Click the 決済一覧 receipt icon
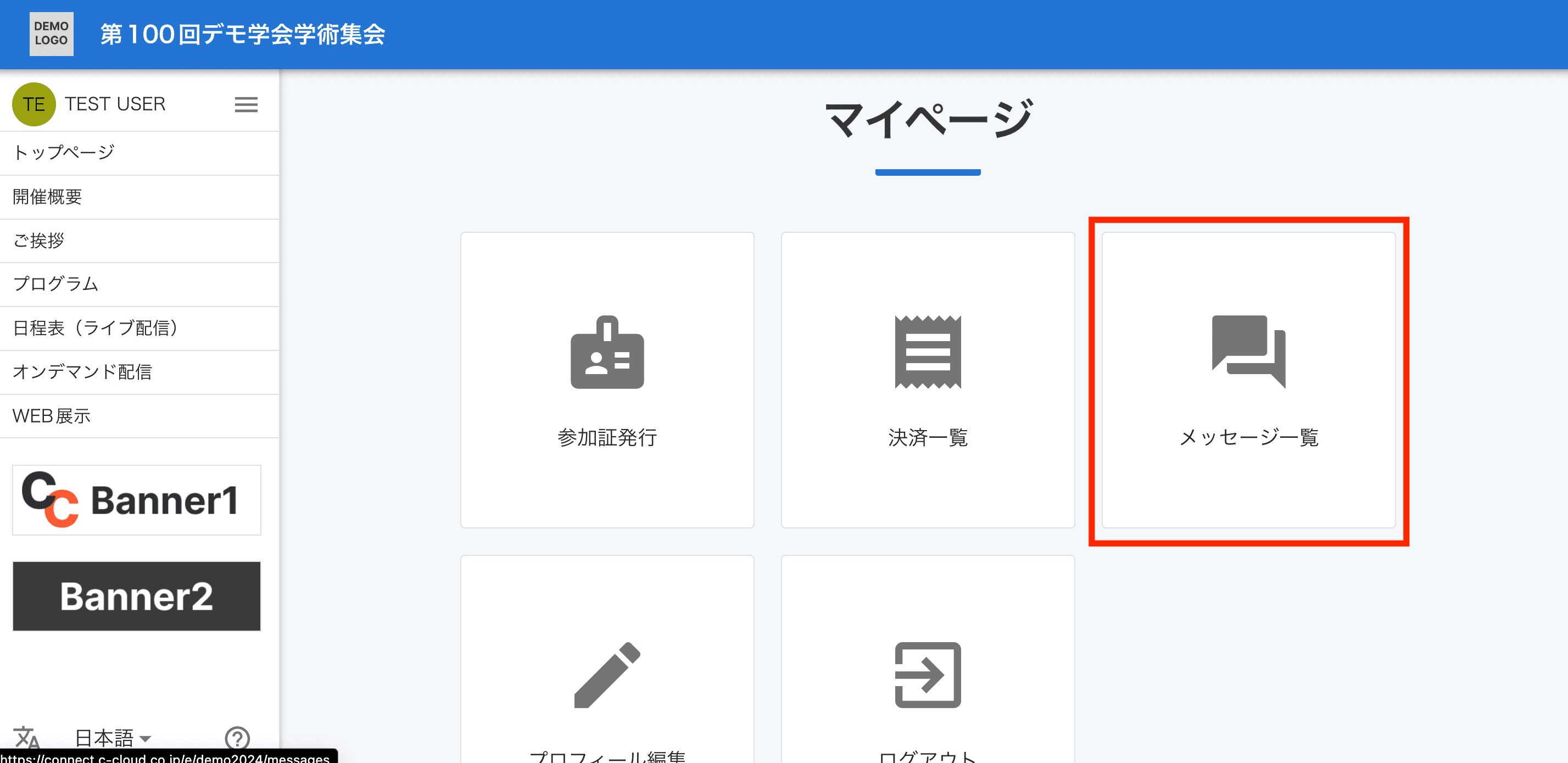Image resolution: width=1568 pixels, height=763 pixels. tap(928, 352)
